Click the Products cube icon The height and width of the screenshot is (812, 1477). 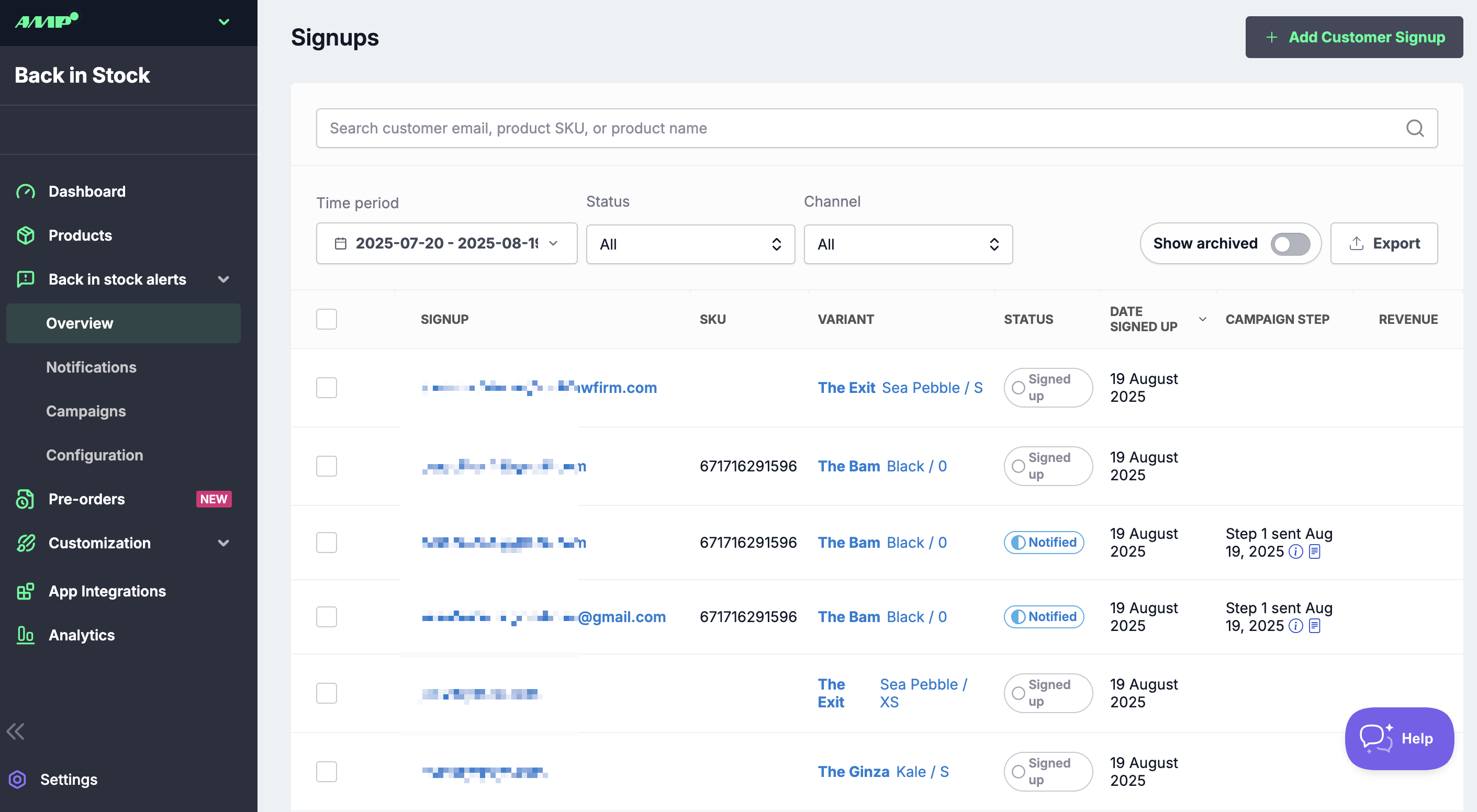click(26, 235)
